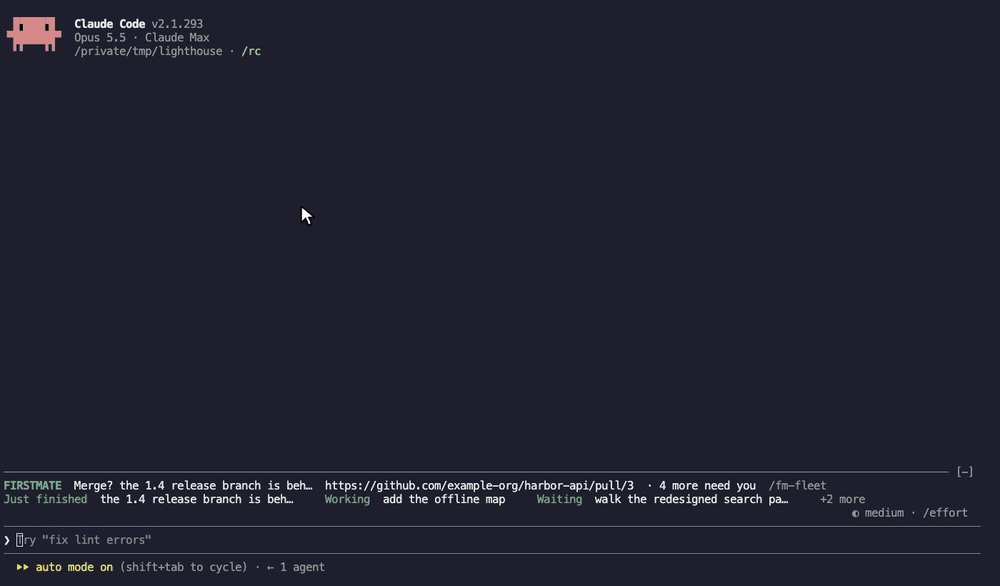Click the 'Claude Code' title text
This screenshot has width=1000, height=586.
[x=110, y=24]
